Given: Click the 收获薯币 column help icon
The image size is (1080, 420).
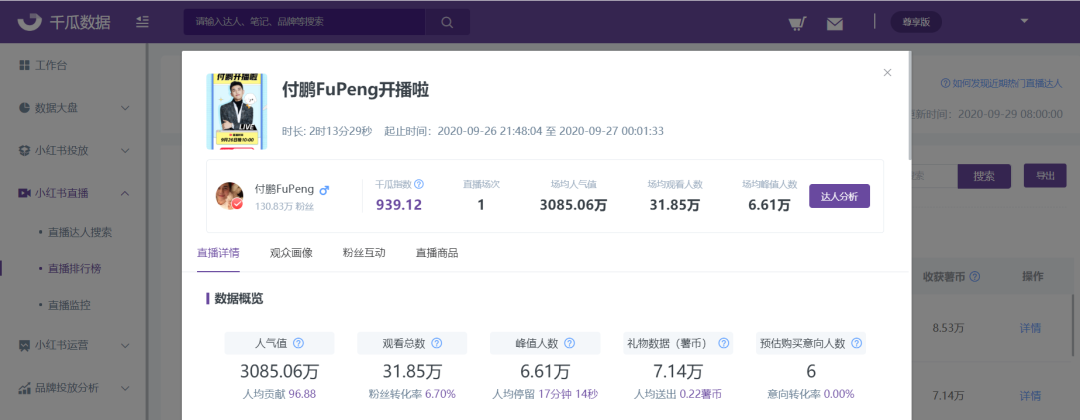Looking at the screenshot, I should (974, 277).
